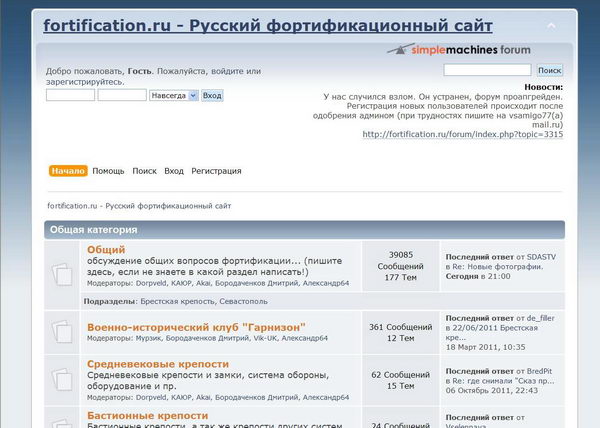Open moderator Vik-UK profile
The height and width of the screenshot is (428, 600).
pyautogui.click(x=265, y=338)
